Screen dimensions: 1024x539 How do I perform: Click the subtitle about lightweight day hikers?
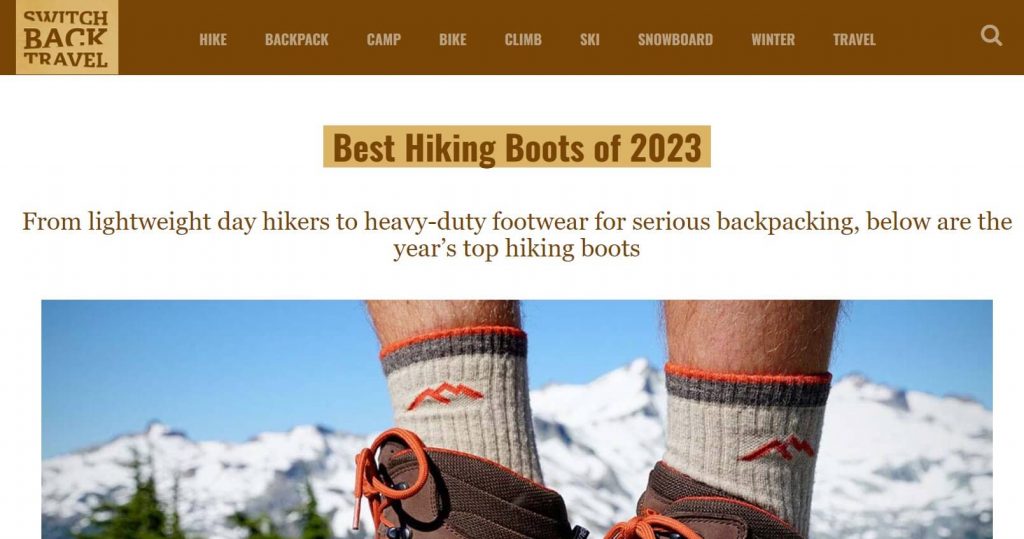coord(517,235)
